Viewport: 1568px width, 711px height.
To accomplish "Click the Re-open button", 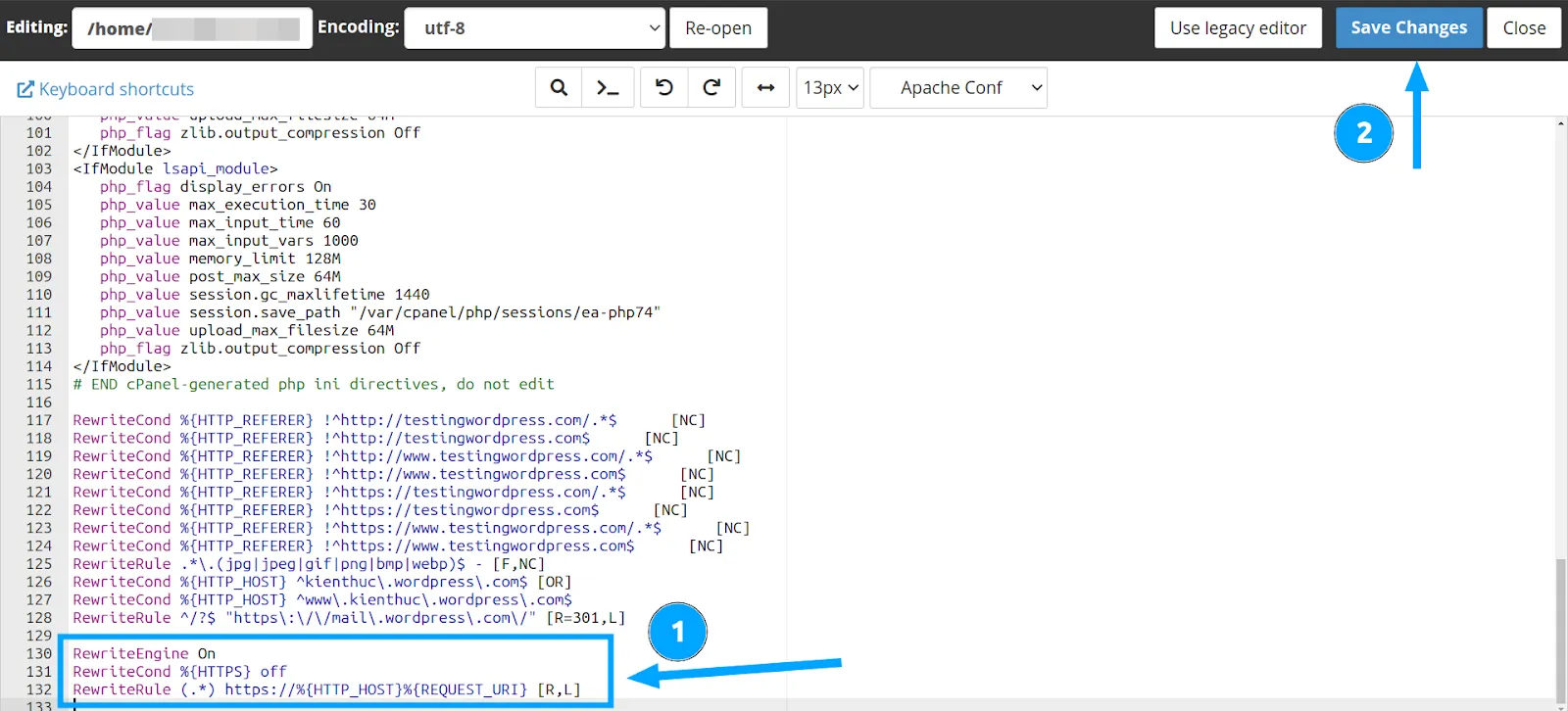I will coord(718,27).
